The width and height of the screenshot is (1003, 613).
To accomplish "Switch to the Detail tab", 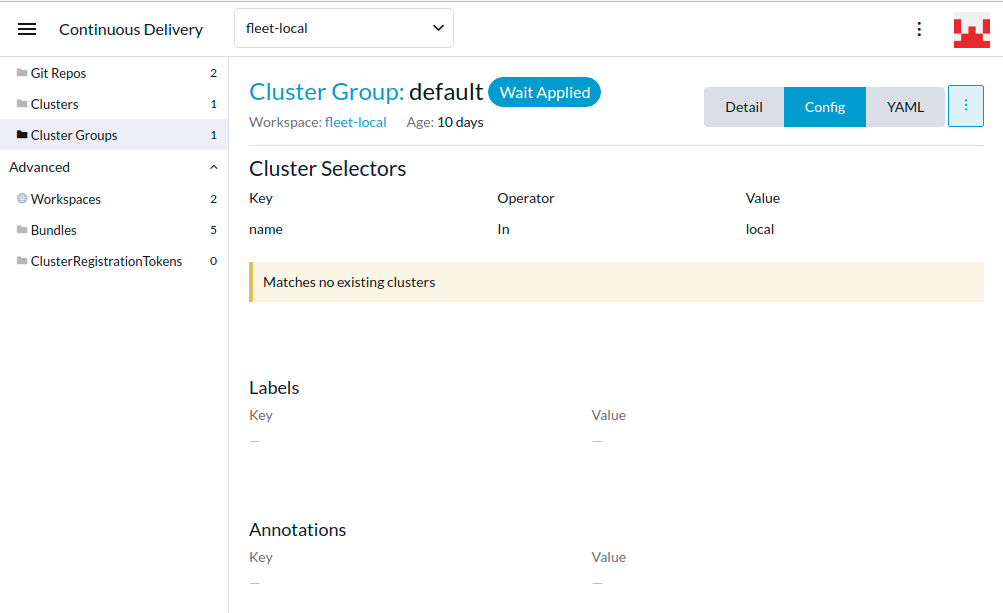I will pos(744,106).
